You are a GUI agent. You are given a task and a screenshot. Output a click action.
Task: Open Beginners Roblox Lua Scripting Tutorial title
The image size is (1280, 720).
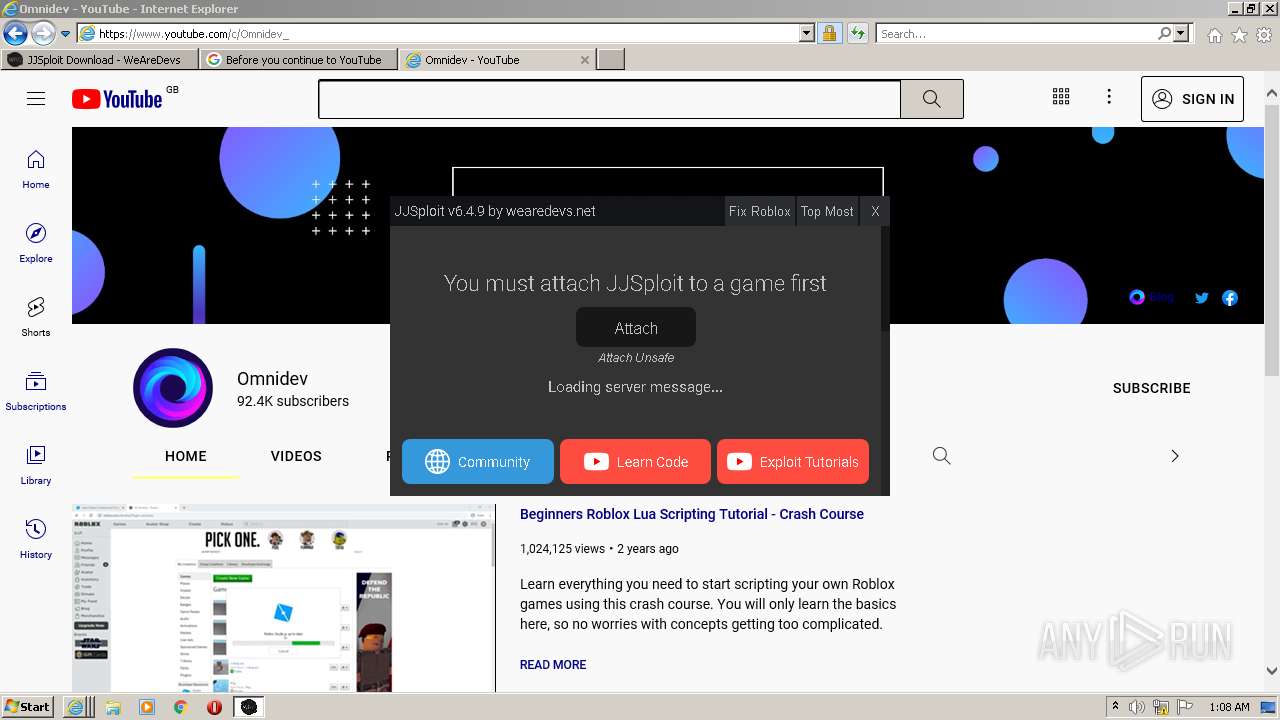pos(692,514)
